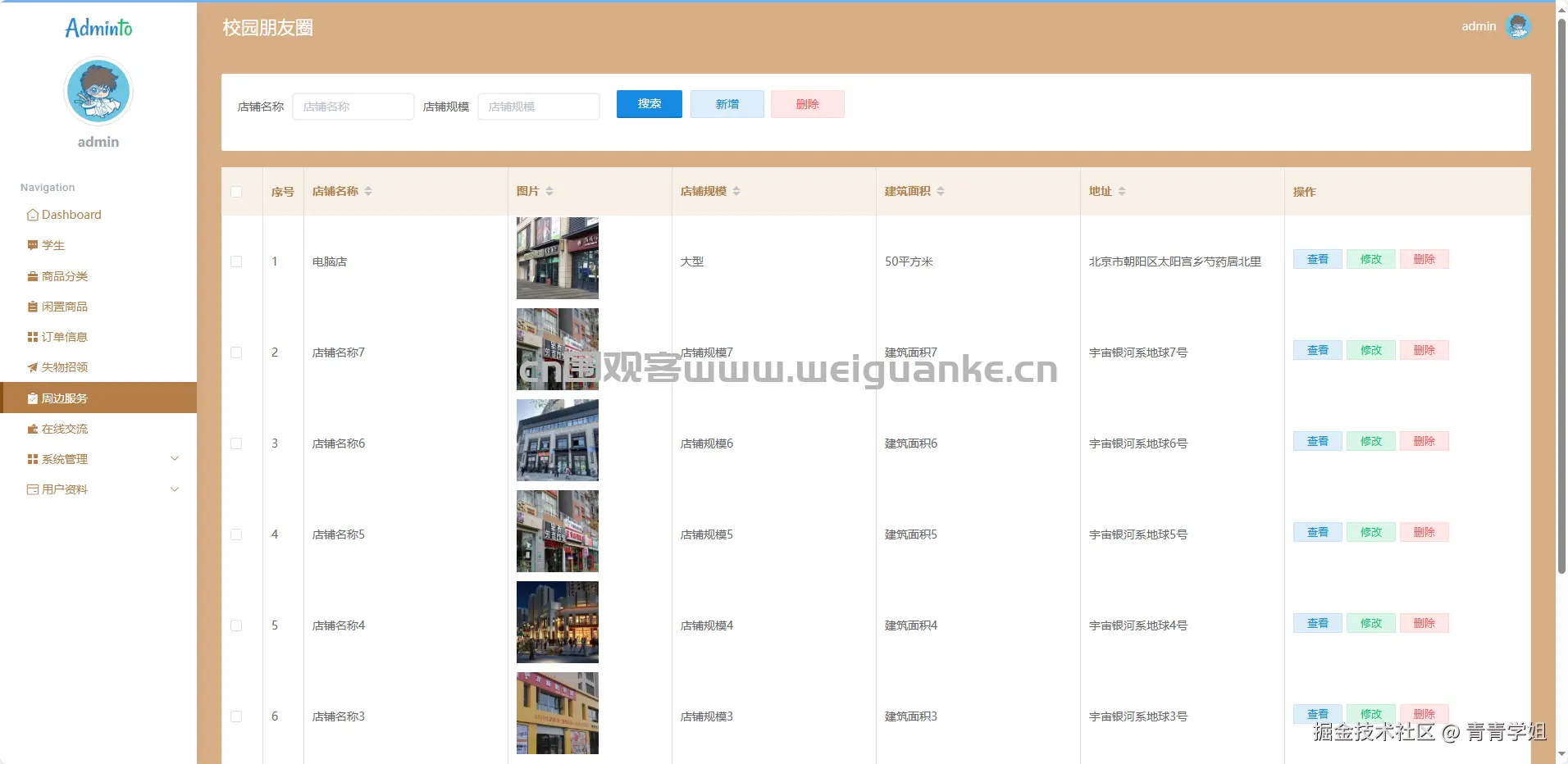Expand the 用户资料 submenu chevron
This screenshot has width=1568, height=764.
[175, 489]
